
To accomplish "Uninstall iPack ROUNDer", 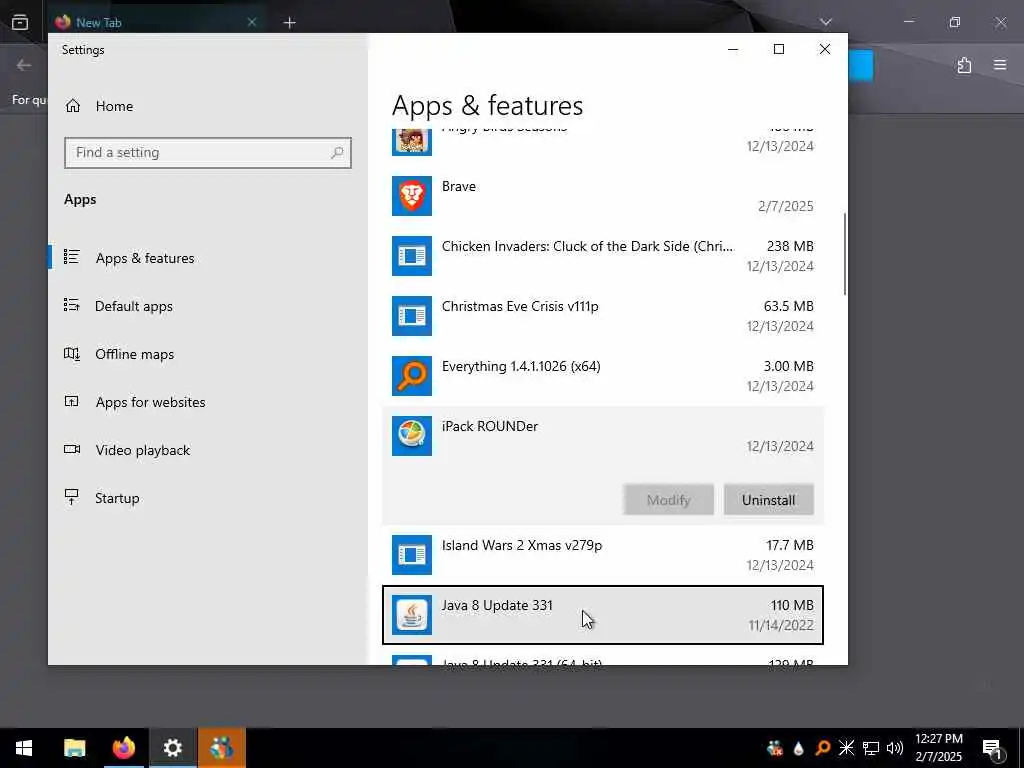I will pyautogui.click(x=769, y=500).
